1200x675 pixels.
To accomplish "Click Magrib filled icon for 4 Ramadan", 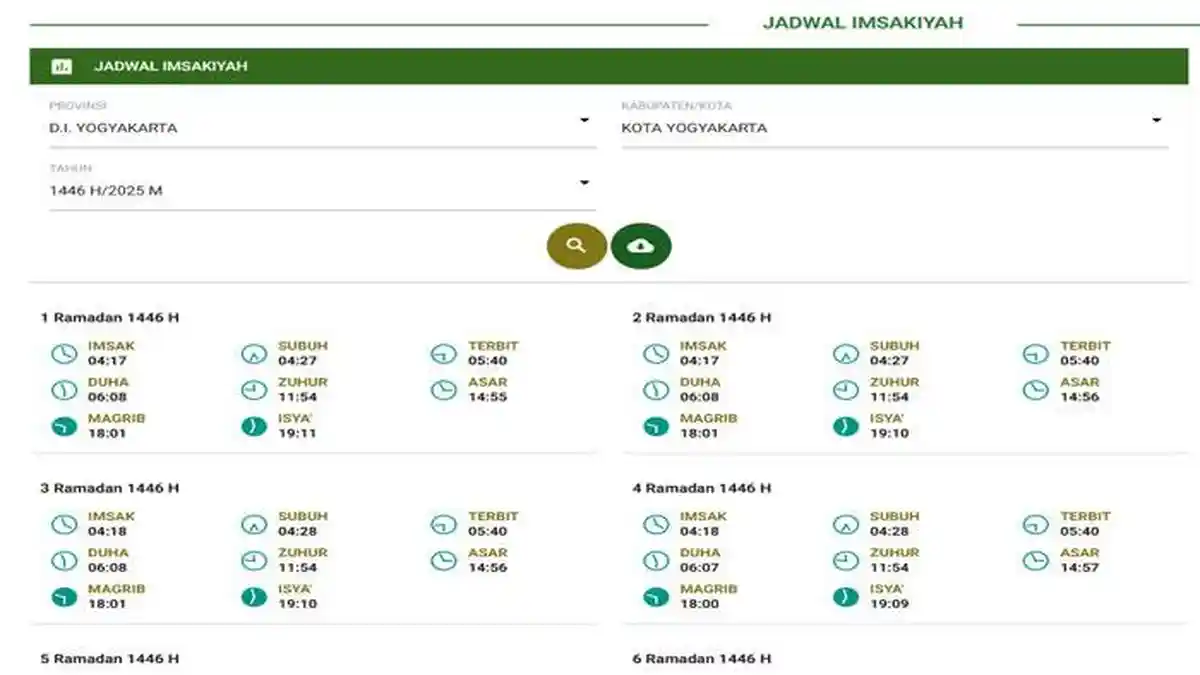I will tap(656, 597).
